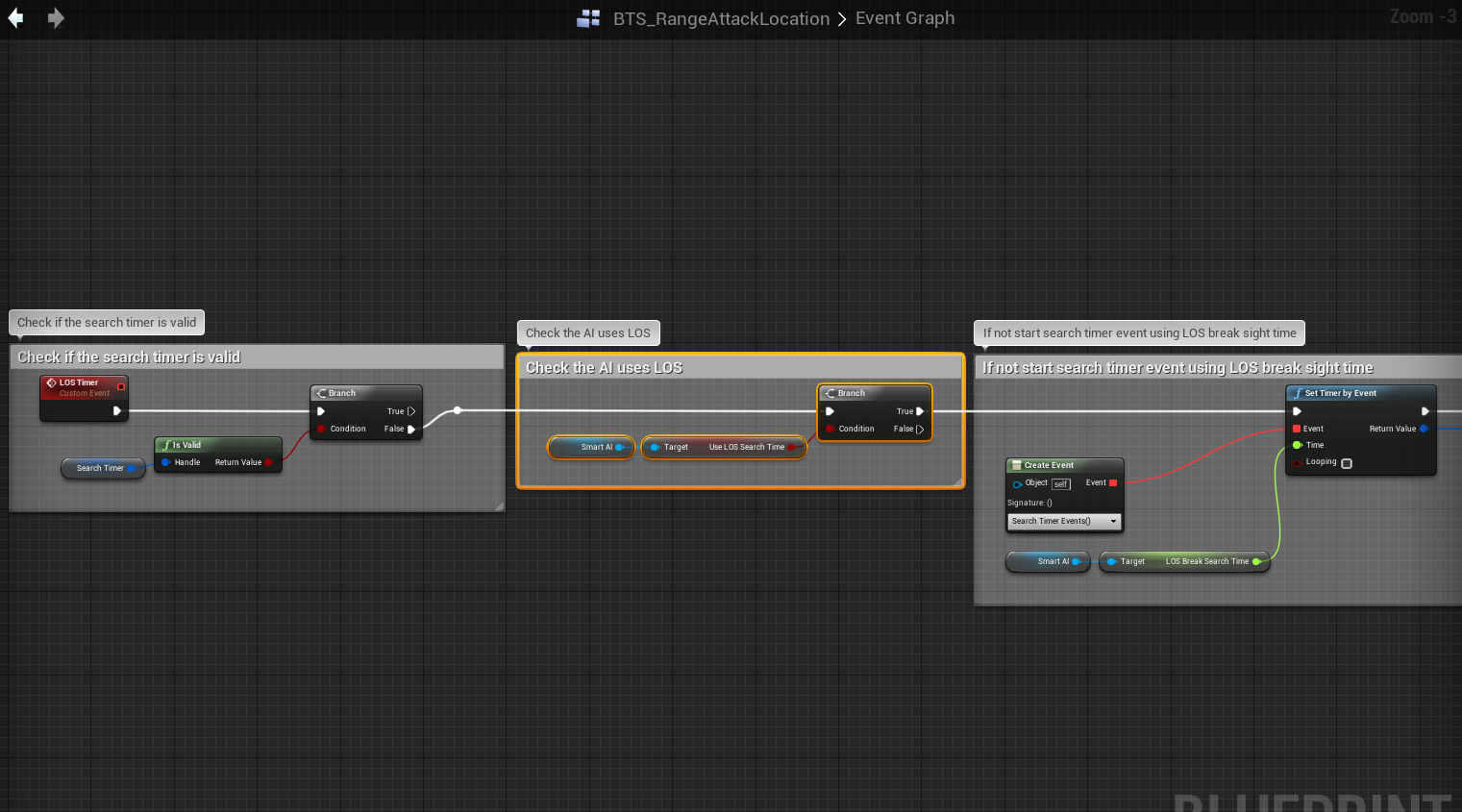The width and height of the screenshot is (1462, 812).
Task: Click the LOS Timer custom event node icon
Action: (52, 382)
